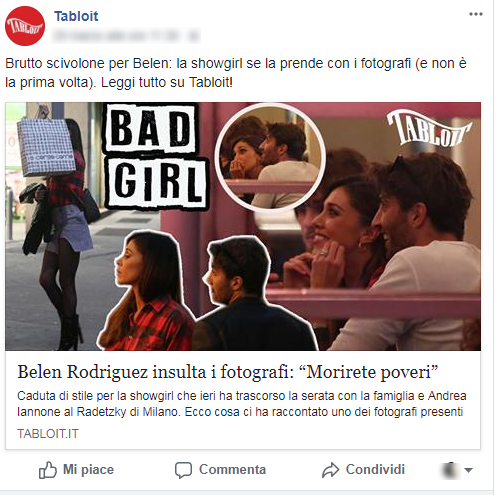The image size is (494, 495).
Task: Open the Tabloit page profile picture
Action: [25, 26]
